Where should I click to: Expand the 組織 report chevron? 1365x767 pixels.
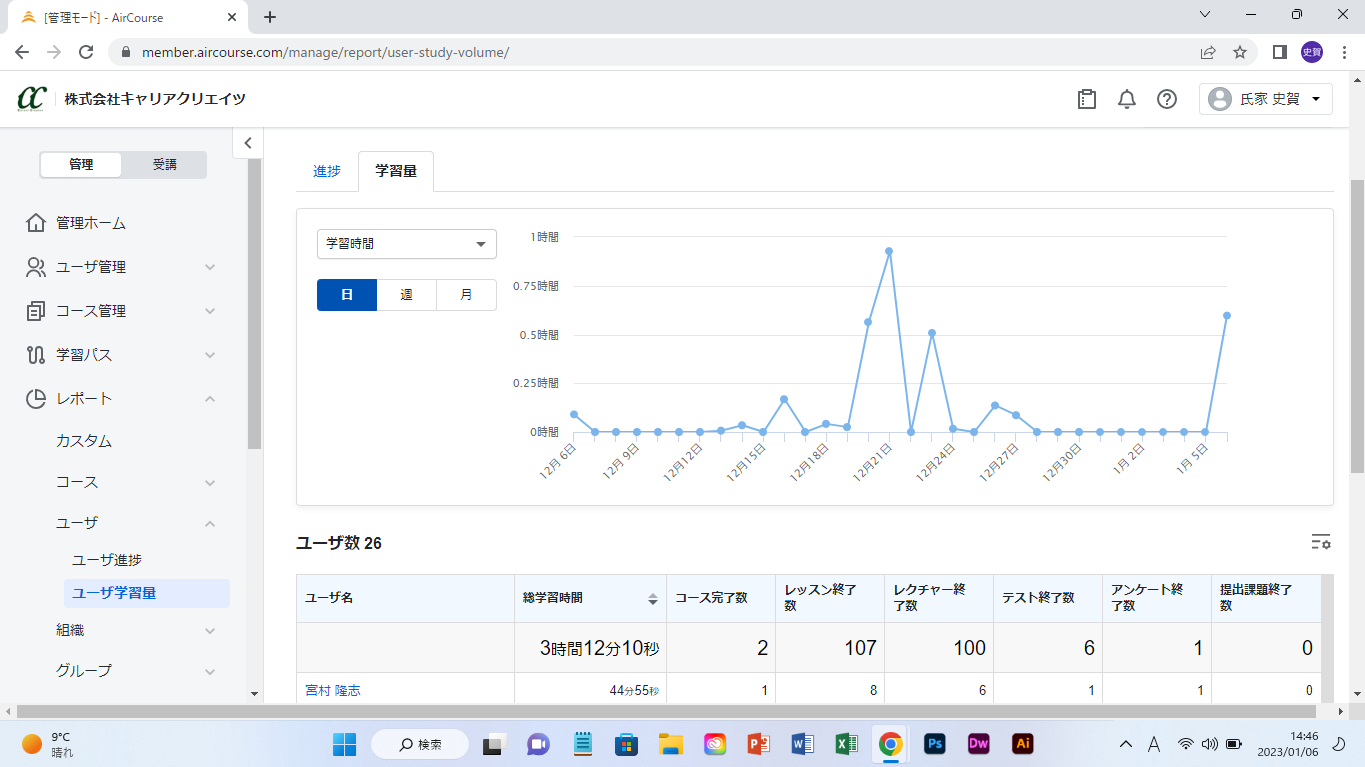pos(210,631)
